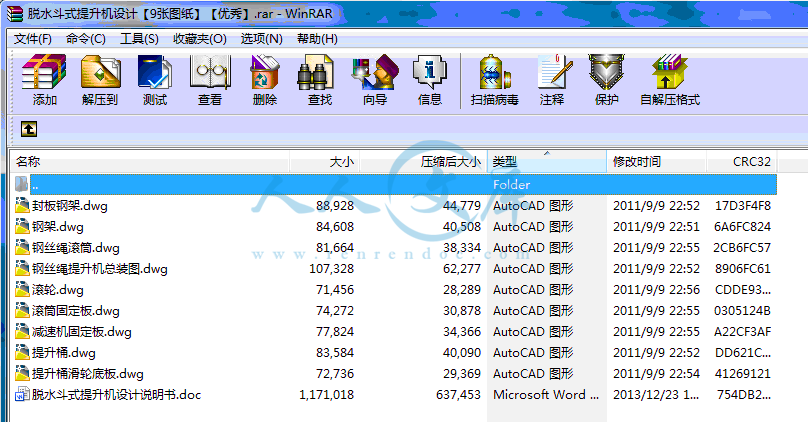Click the icon of 钢丝绳滚筒.dwg
The width and height of the screenshot is (808, 422).
[22, 248]
